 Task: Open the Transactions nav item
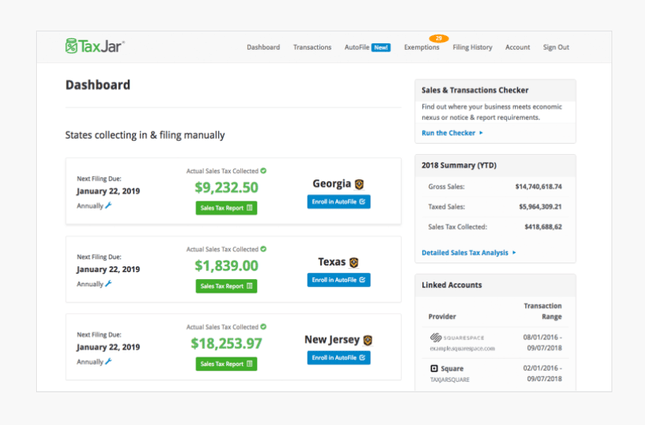312,47
